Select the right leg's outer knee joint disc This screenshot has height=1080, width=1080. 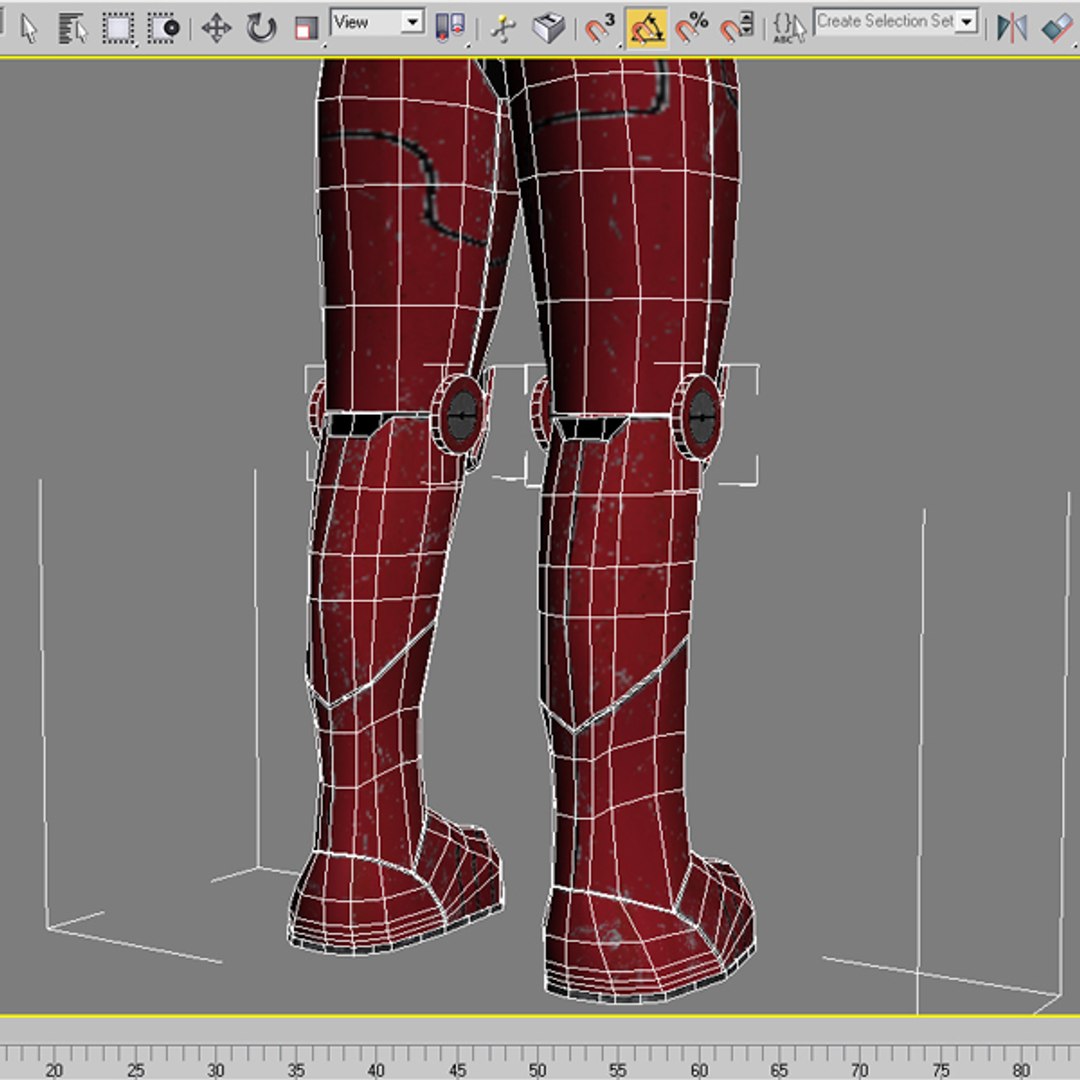[697, 417]
